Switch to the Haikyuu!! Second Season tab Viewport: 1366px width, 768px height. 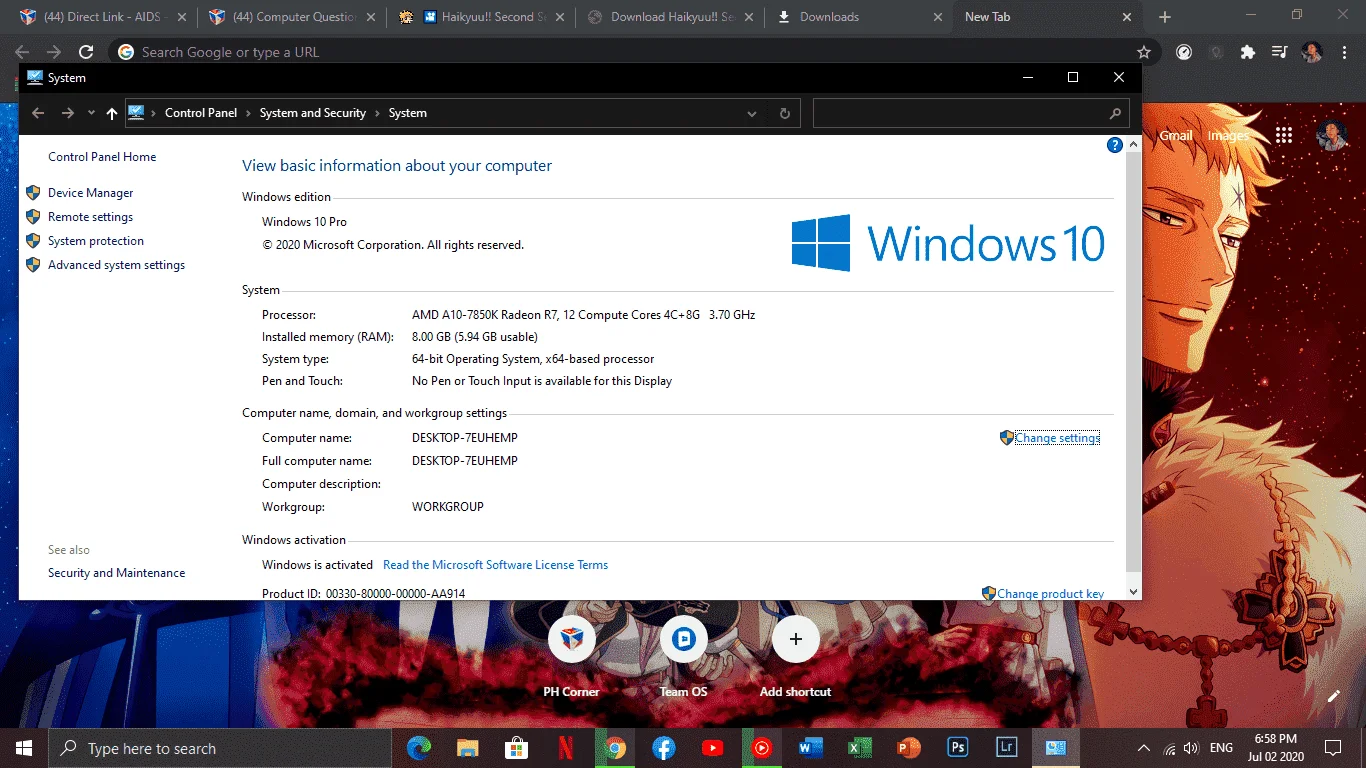pos(480,17)
